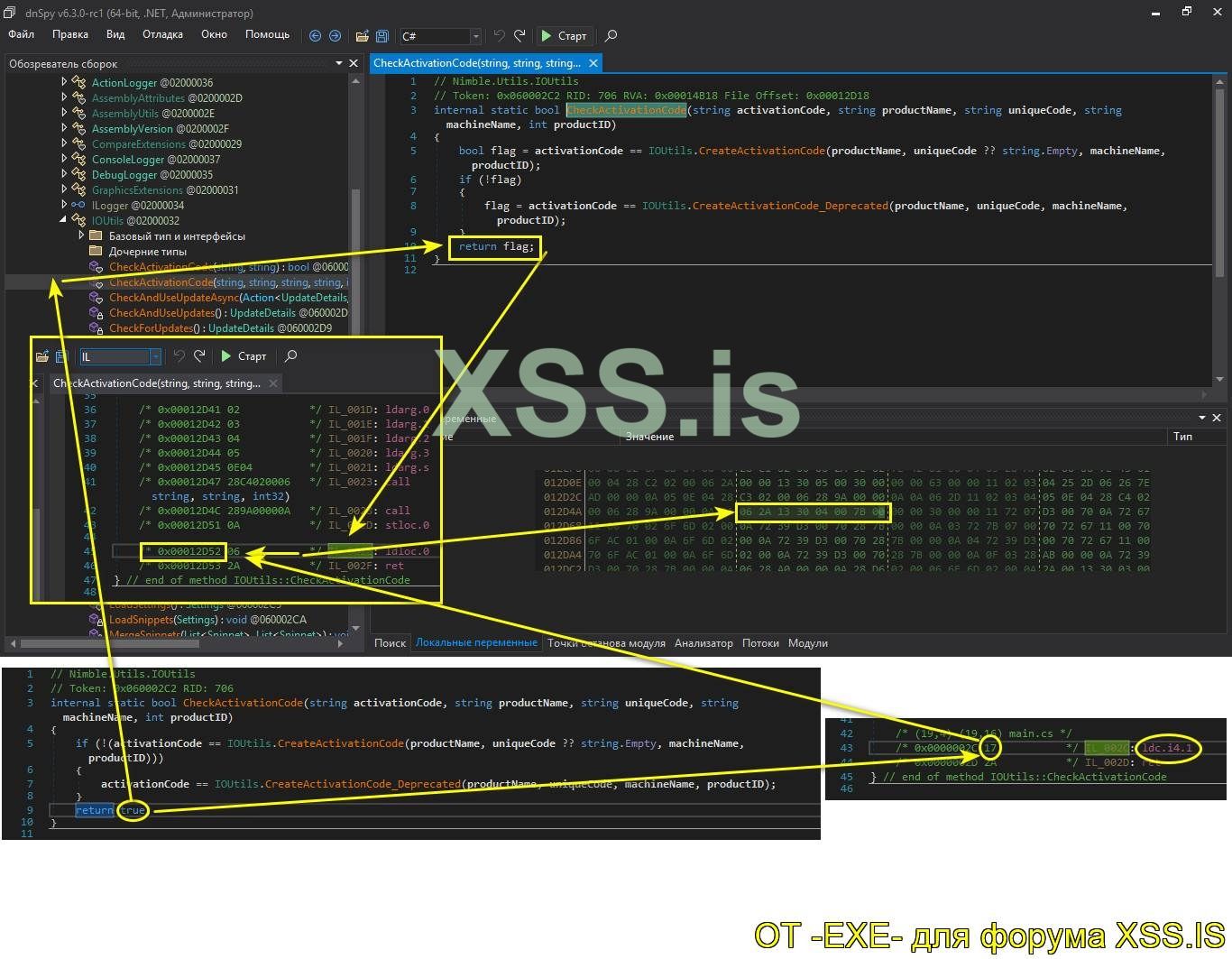
Task: Expand the AssemblyVersion class node
Action: click(64, 128)
